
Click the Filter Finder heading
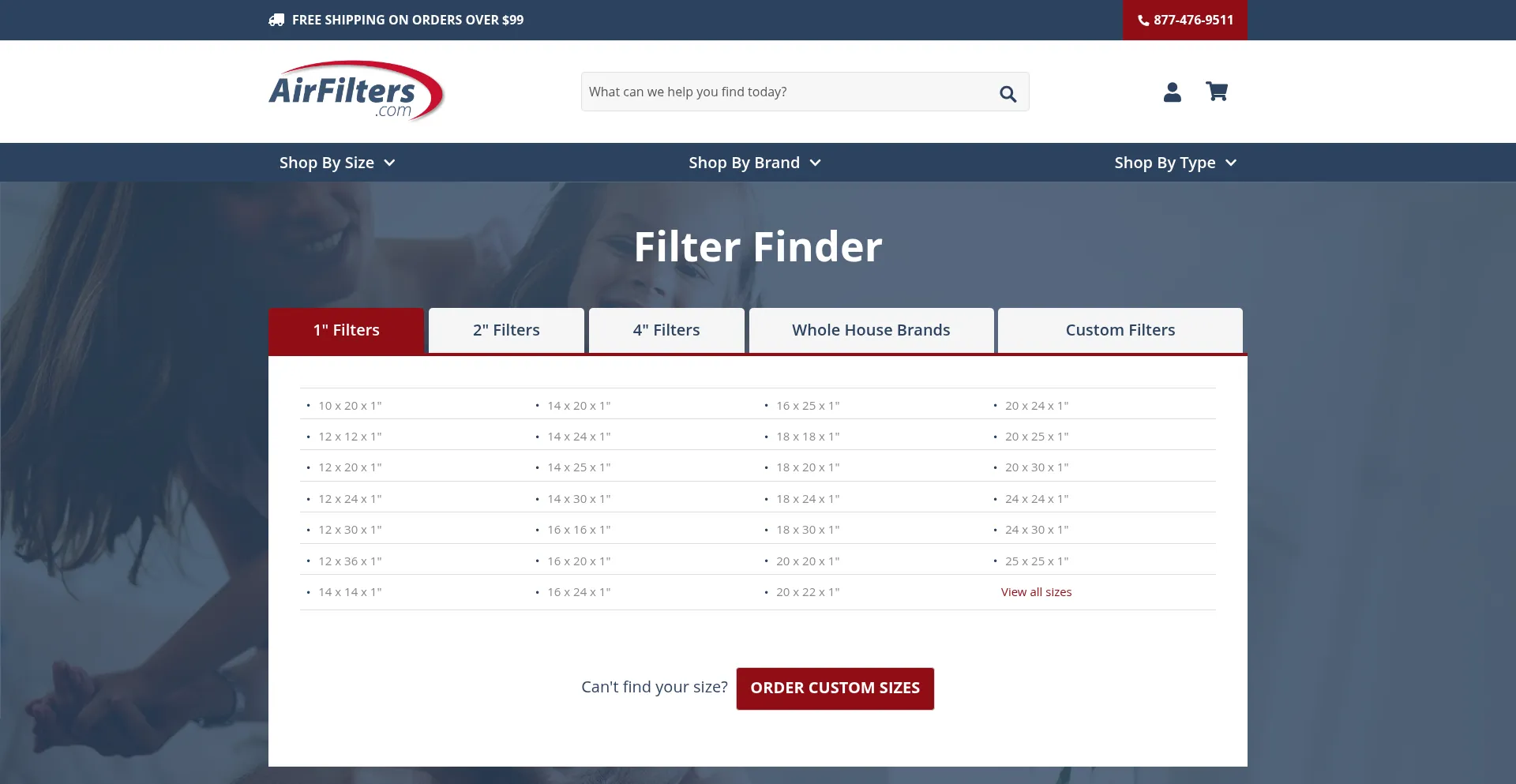point(758,246)
